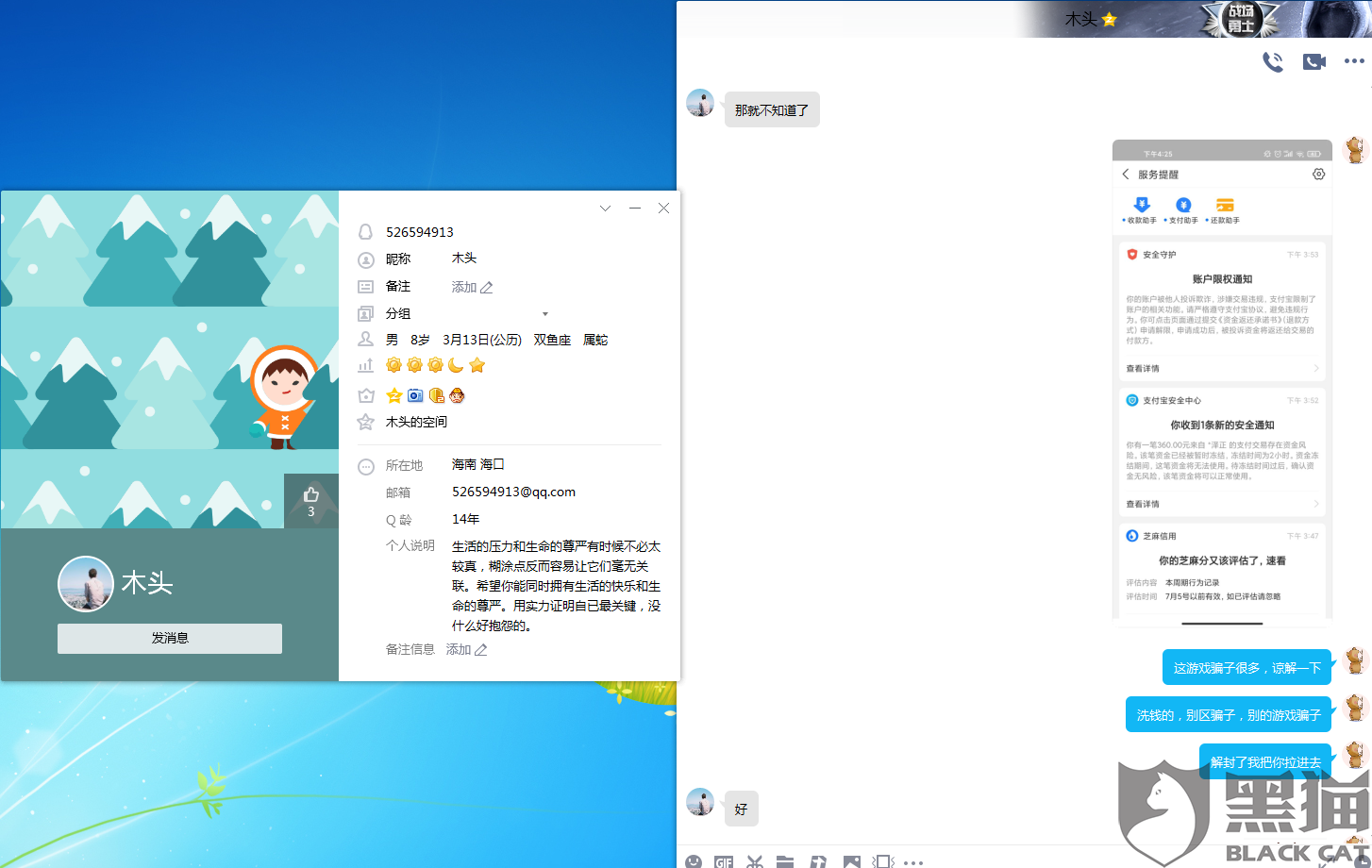Click the QQ Zone yellow star badge icon
The width and height of the screenshot is (1372, 868).
point(394,395)
